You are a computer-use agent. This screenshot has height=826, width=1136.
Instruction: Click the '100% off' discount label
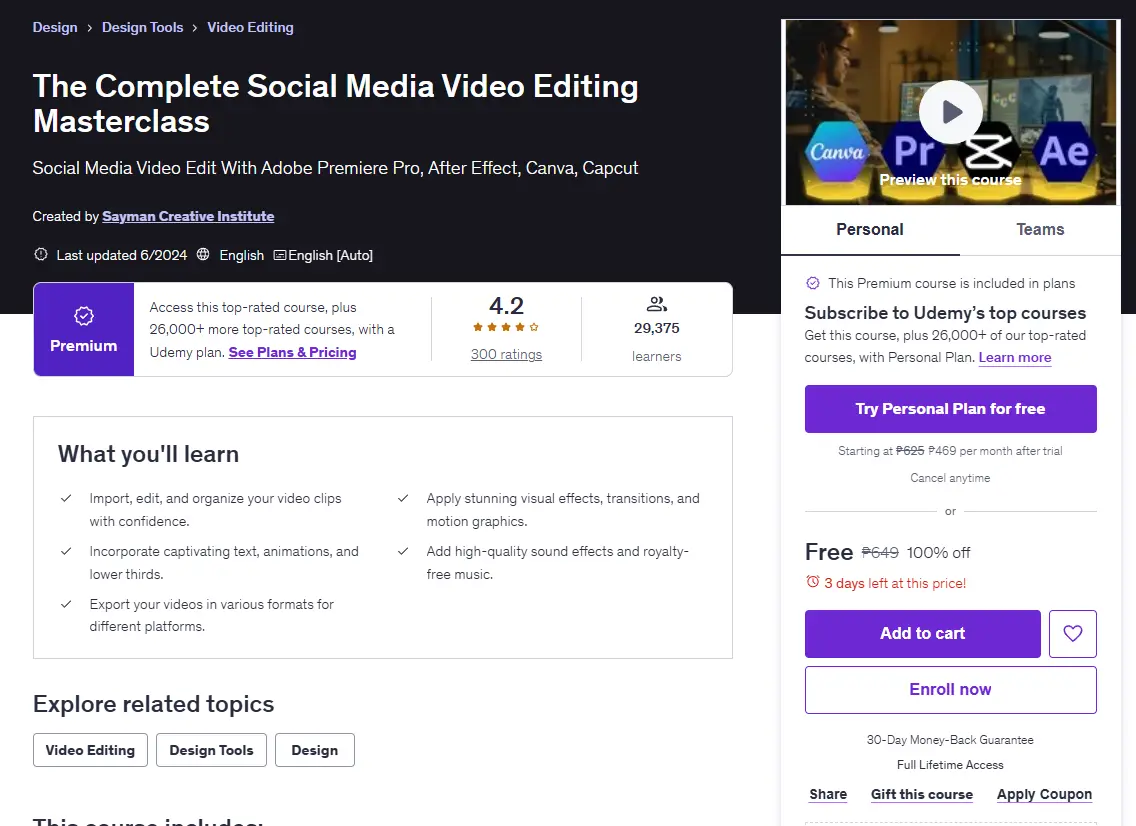pyautogui.click(x=938, y=553)
